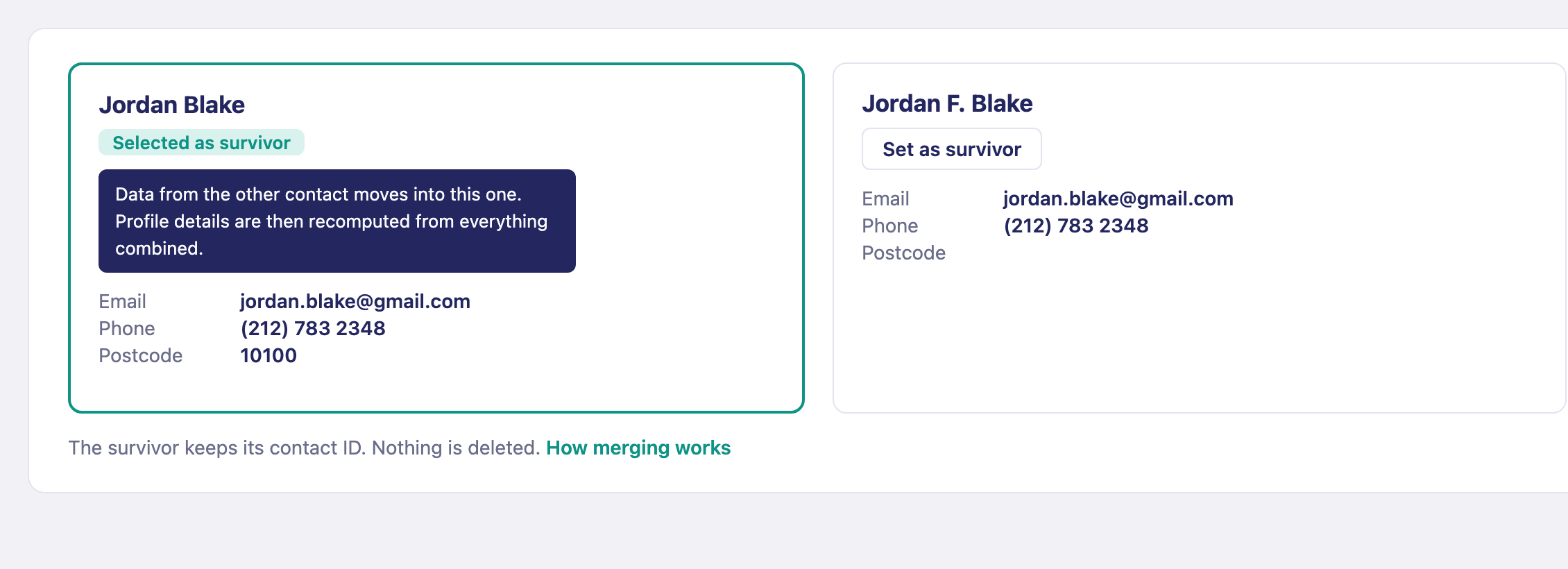Click the Email label in Jordan F. Blake card
The height and width of the screenshot is (569, 1568).
pyautogui.click(x=885, y=198)
